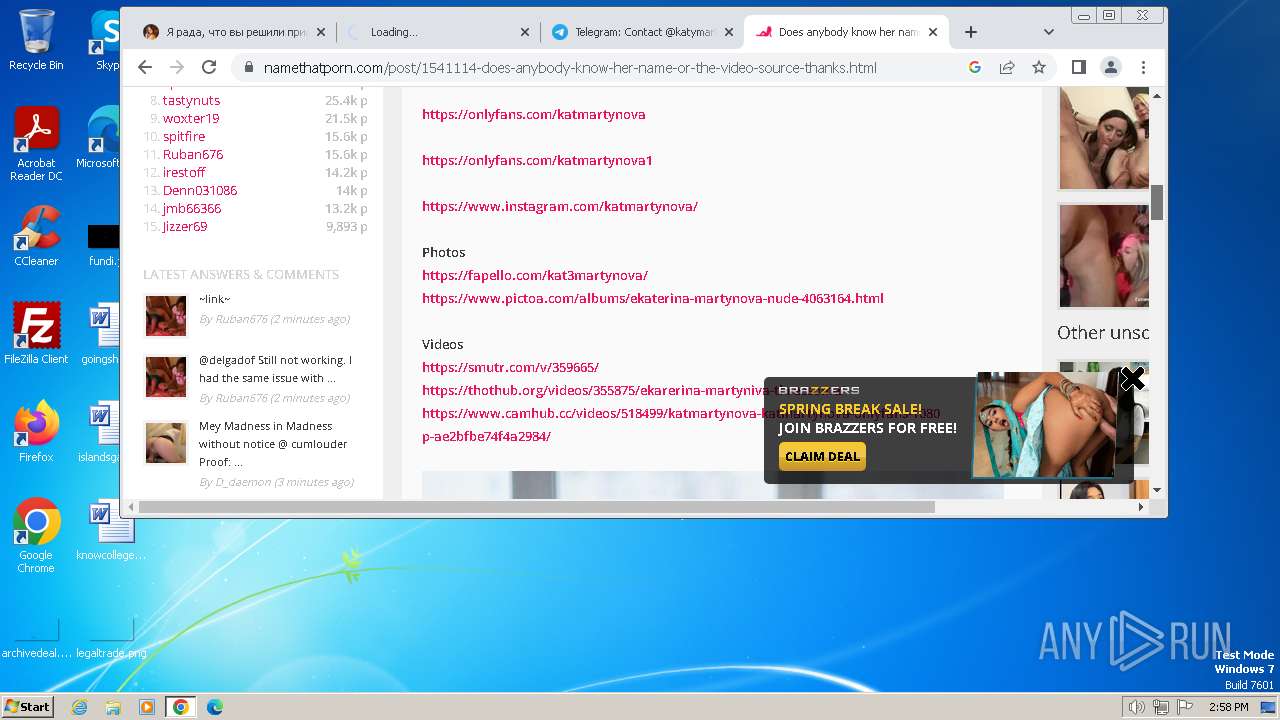Bookmark this page with the star icon
The image size is (1280, 720).
(1039, 67)
